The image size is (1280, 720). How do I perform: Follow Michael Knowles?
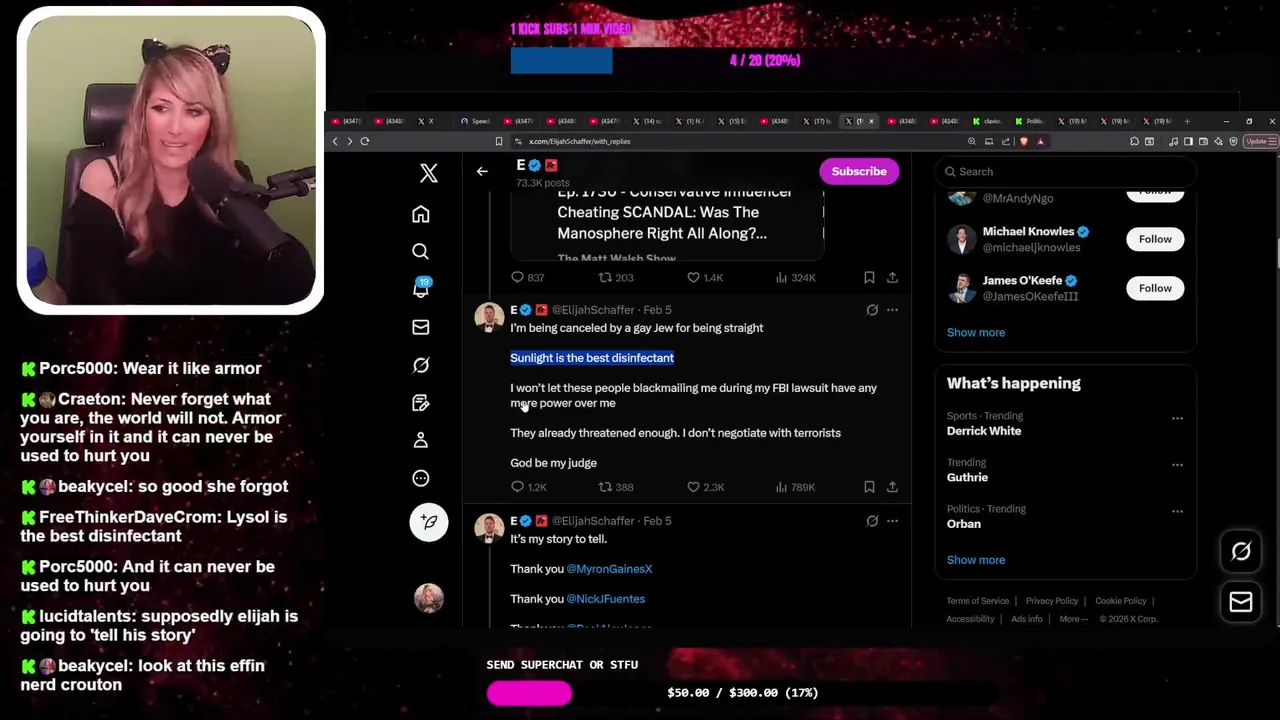click(x=1155, y=239)
